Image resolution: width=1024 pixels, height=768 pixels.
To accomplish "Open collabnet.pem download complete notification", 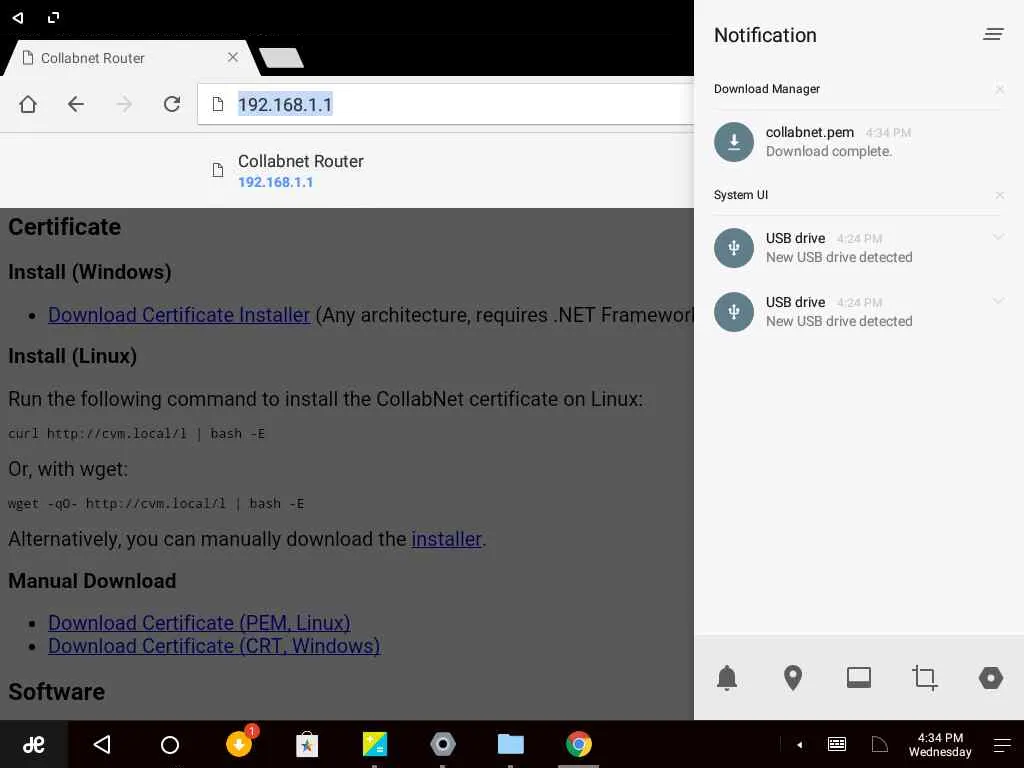I will tap(859, 142).
